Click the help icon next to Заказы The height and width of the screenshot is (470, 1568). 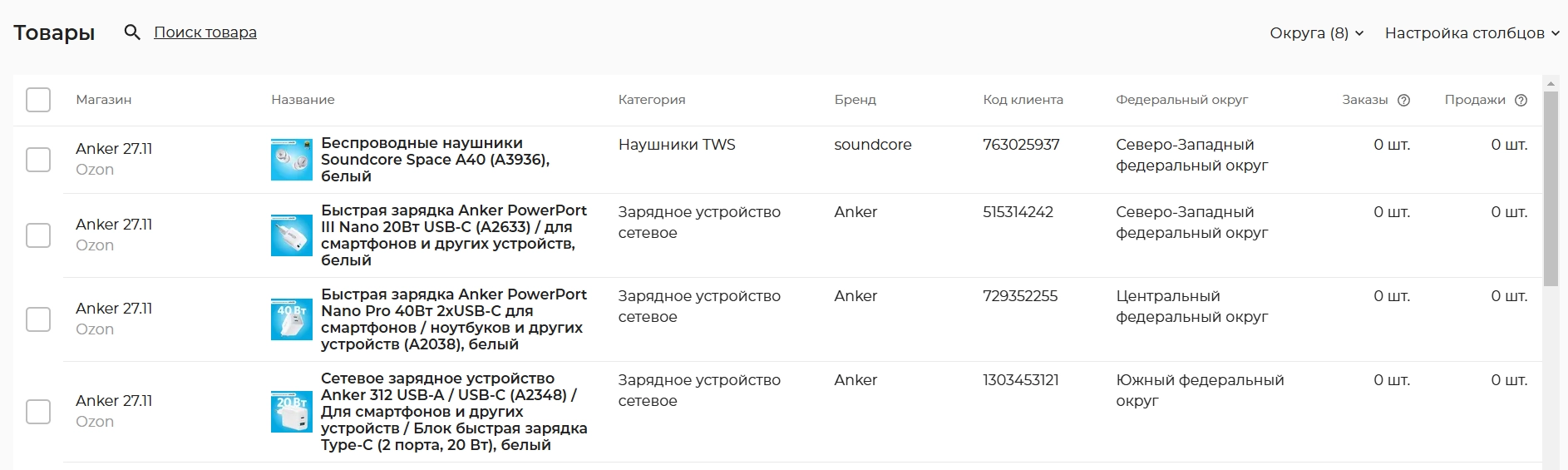tap(1403, 100)
